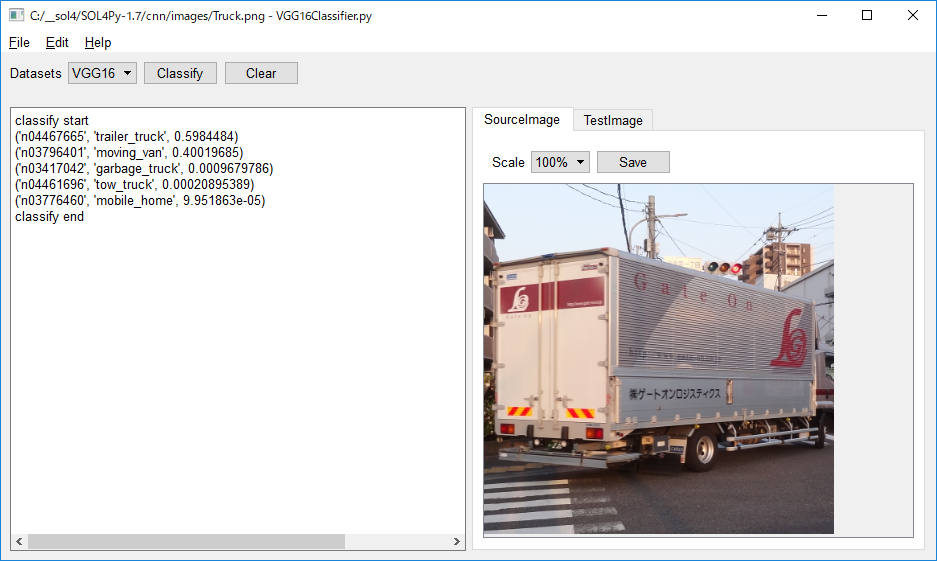Click the 'classify end' output line
The image size is (937, 561).
coord(50,217)
